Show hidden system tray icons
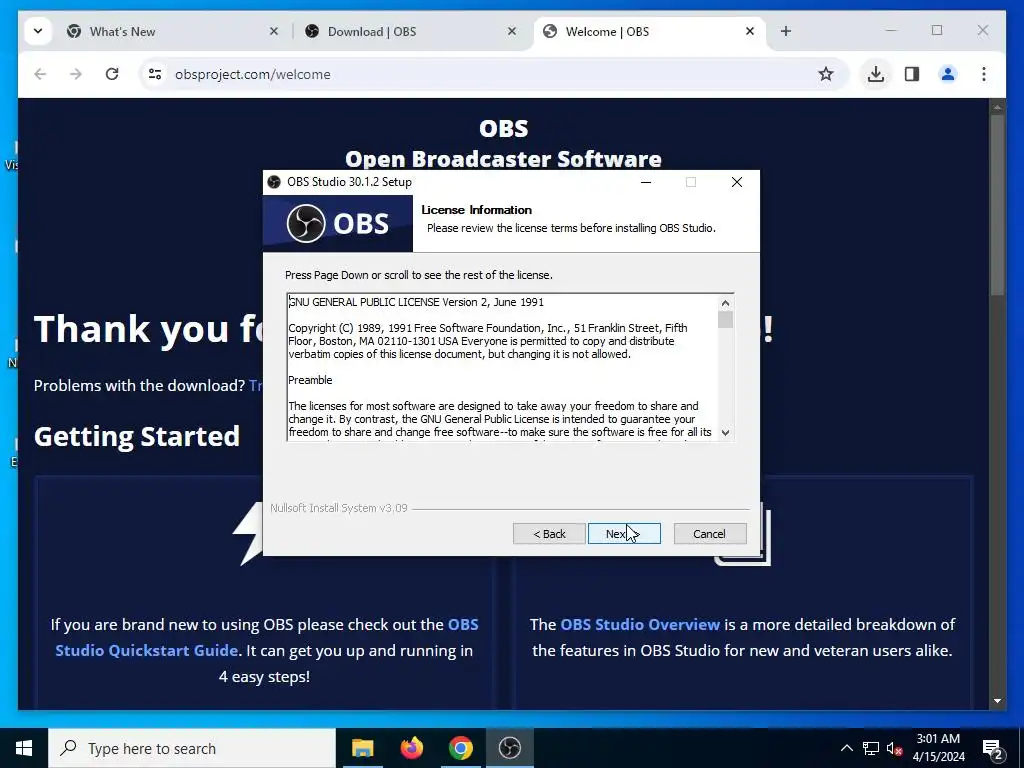The width and height of the screenshot is (1024, 768). [x=846, y=748]
